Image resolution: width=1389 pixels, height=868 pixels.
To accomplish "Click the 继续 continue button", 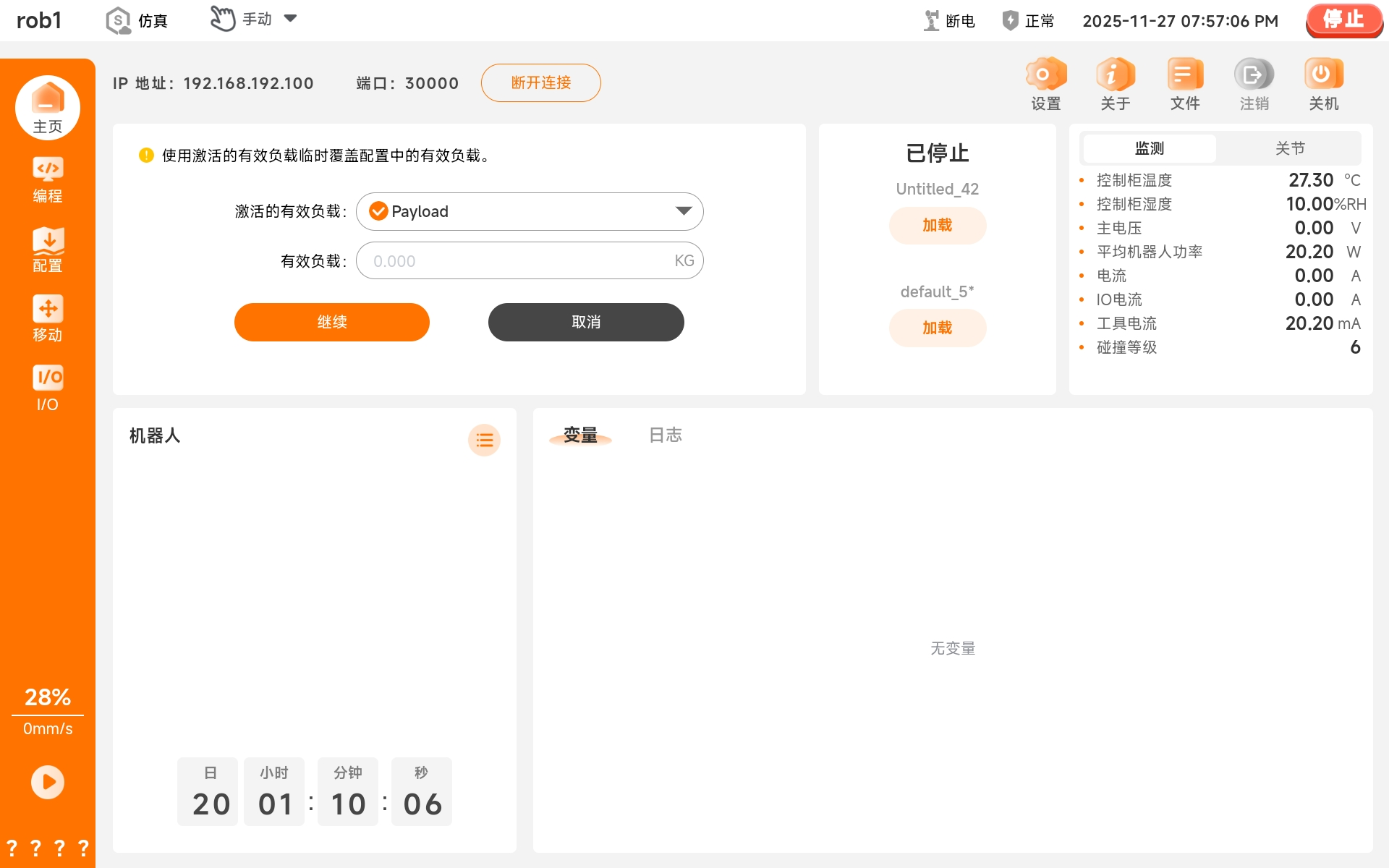I will coord(332,322).
